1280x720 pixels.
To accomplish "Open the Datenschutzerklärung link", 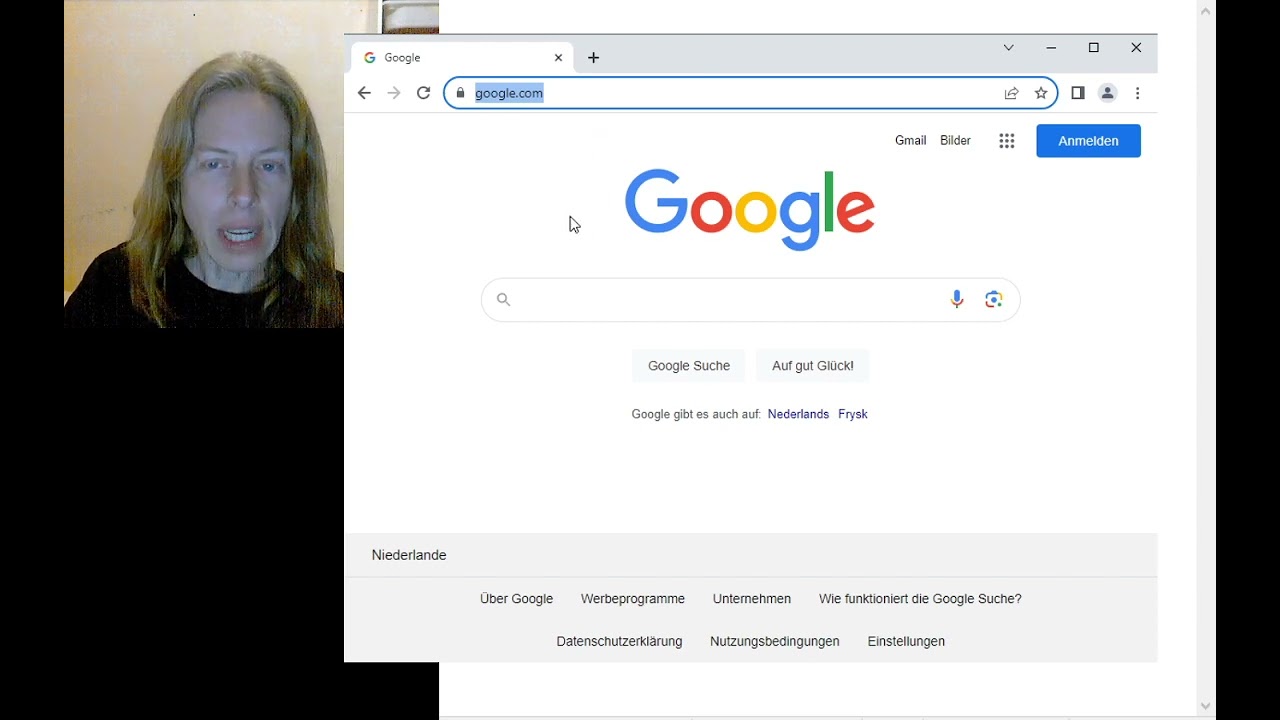I will [619, 642].
